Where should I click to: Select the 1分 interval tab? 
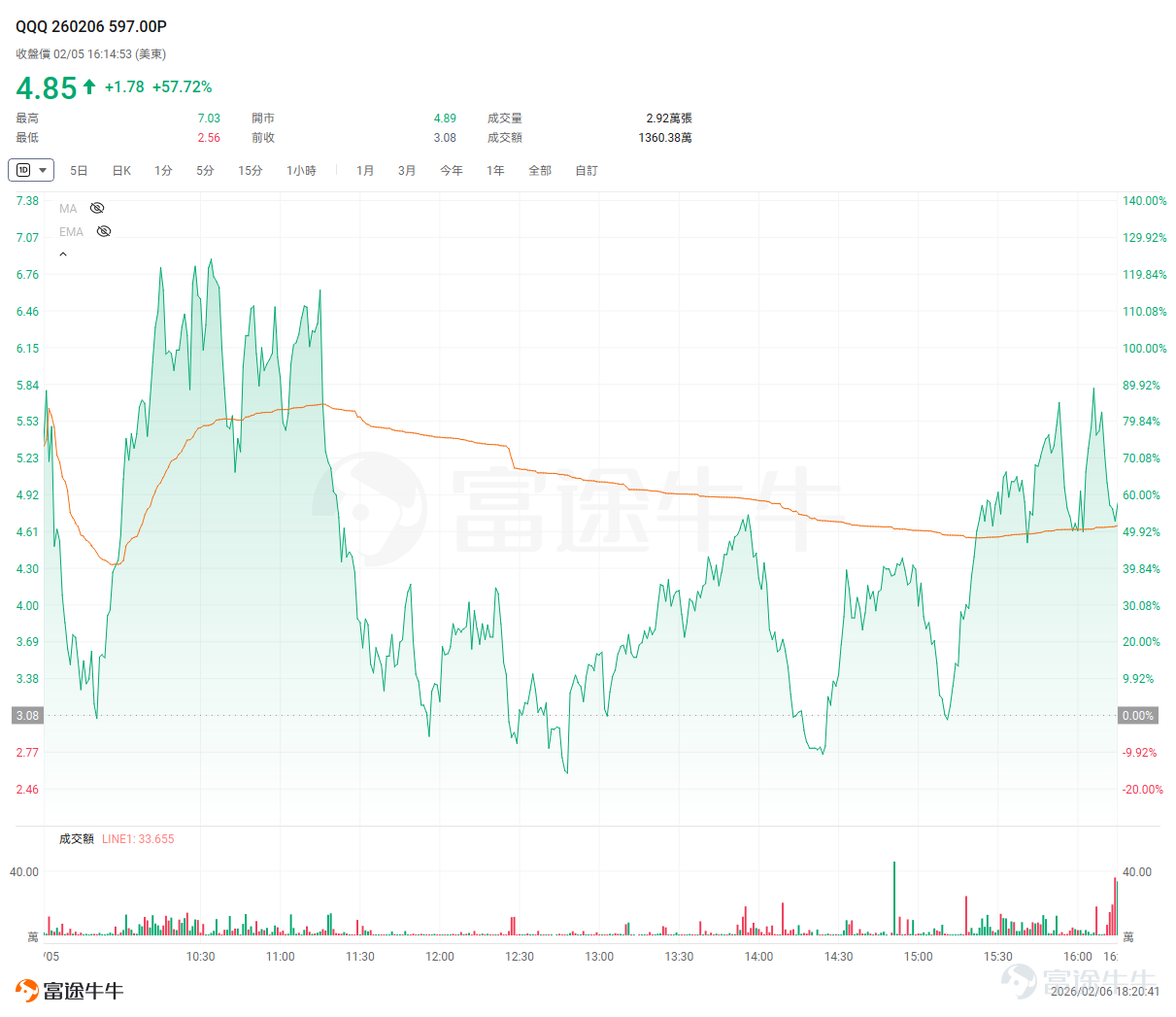tap(163, 171)
